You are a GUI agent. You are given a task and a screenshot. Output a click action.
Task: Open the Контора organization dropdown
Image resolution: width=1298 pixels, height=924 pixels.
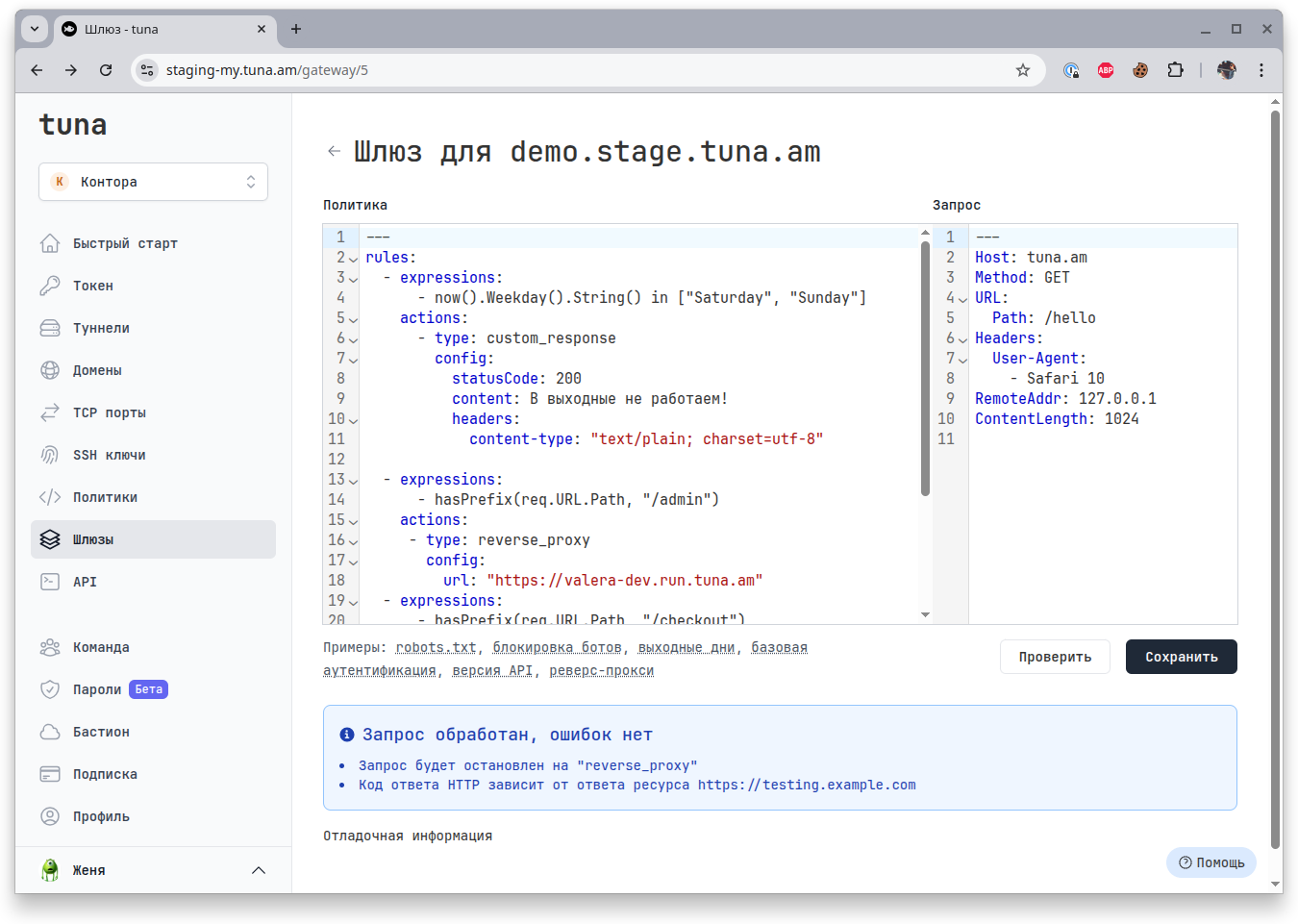(x=153, y=182)
